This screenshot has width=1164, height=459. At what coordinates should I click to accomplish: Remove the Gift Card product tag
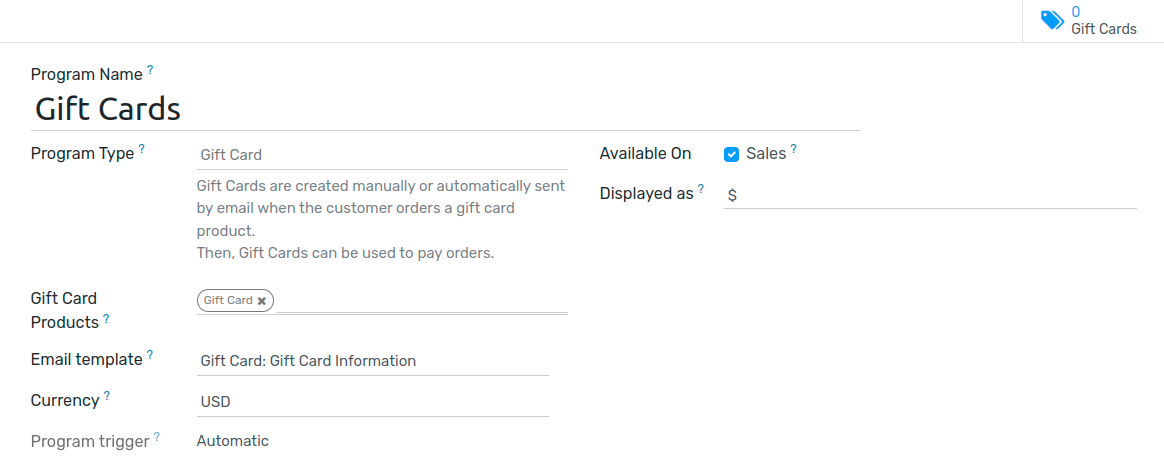[262, 301]
